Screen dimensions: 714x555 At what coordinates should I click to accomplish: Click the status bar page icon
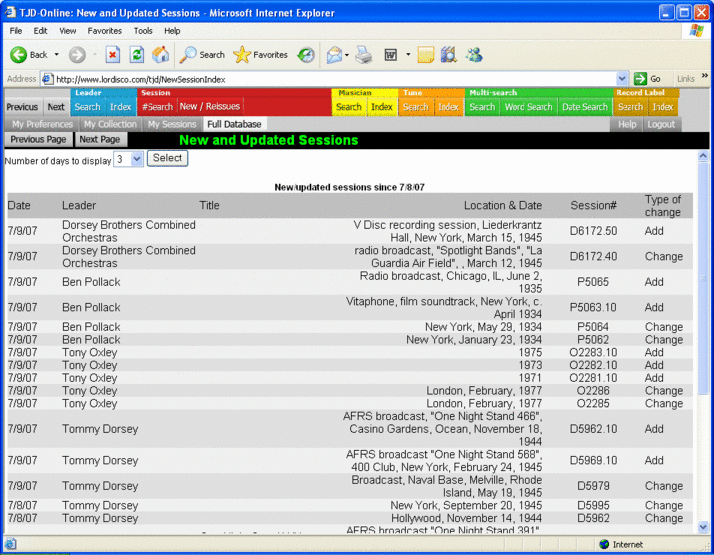pos(11,544)
